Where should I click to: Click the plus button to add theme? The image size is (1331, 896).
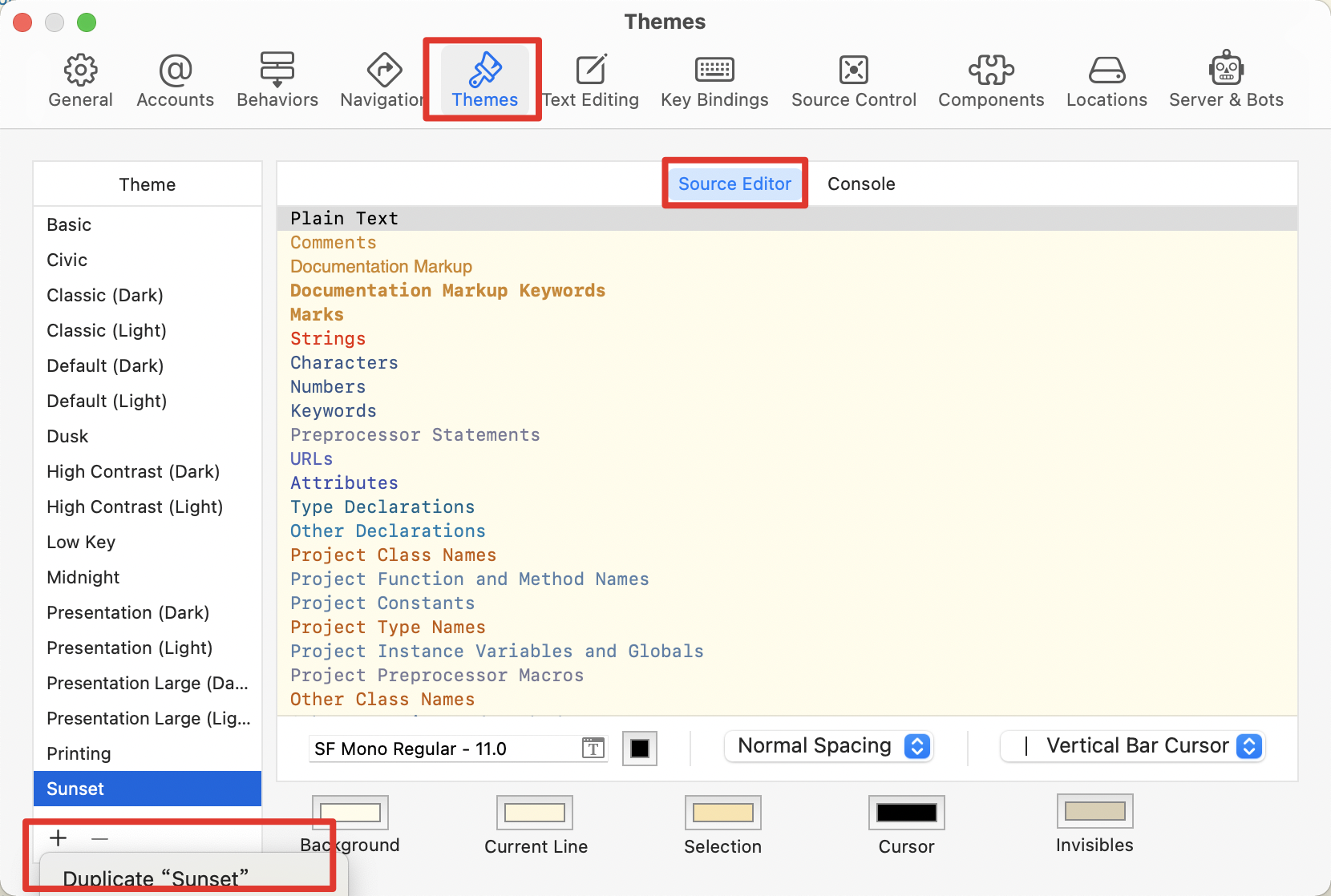click(x=58, y=838)
